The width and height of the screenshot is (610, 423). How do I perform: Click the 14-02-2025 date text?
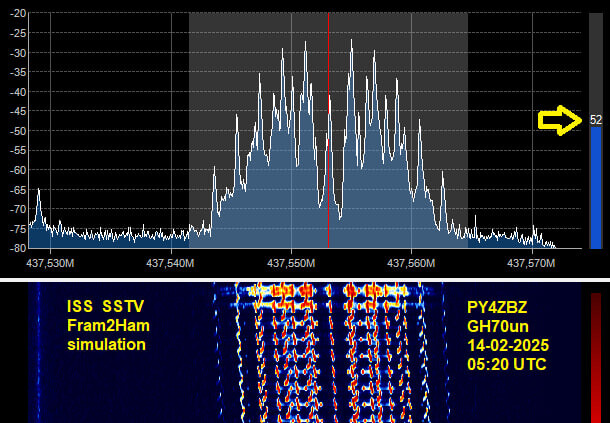click(x=508, y=345)
